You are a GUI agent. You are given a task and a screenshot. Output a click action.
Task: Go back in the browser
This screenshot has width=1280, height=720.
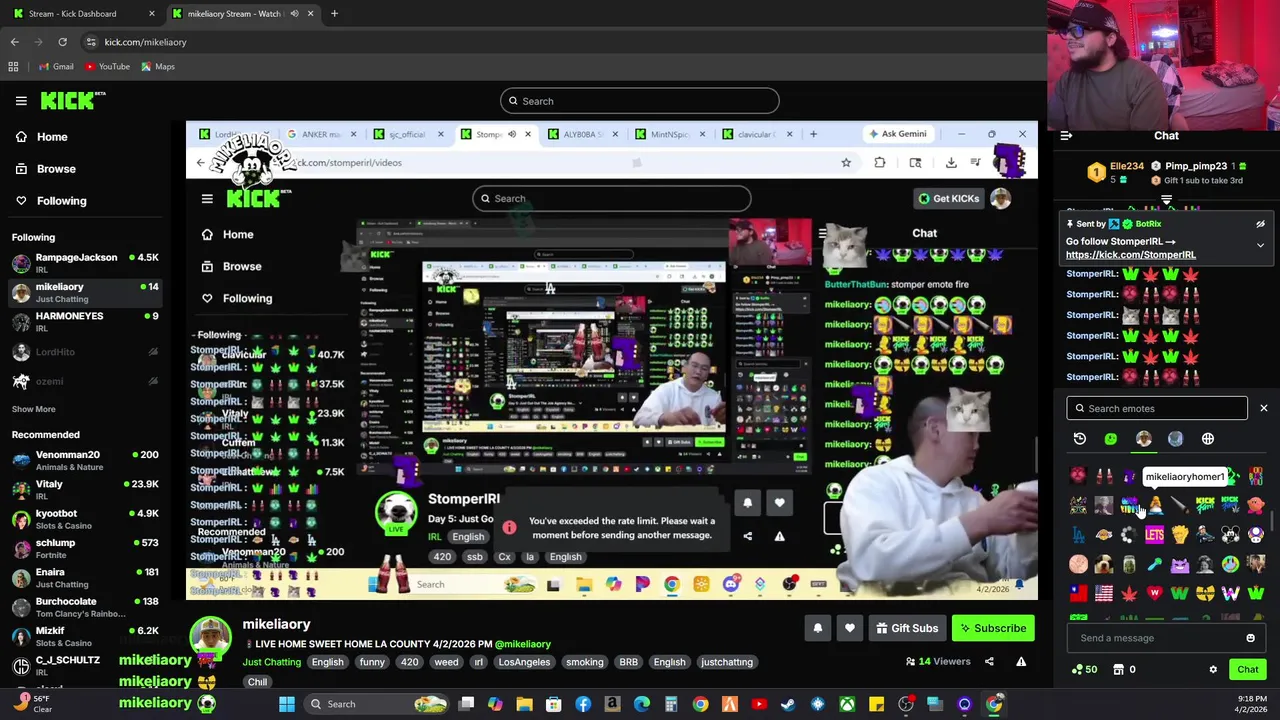tap(15, 42)
